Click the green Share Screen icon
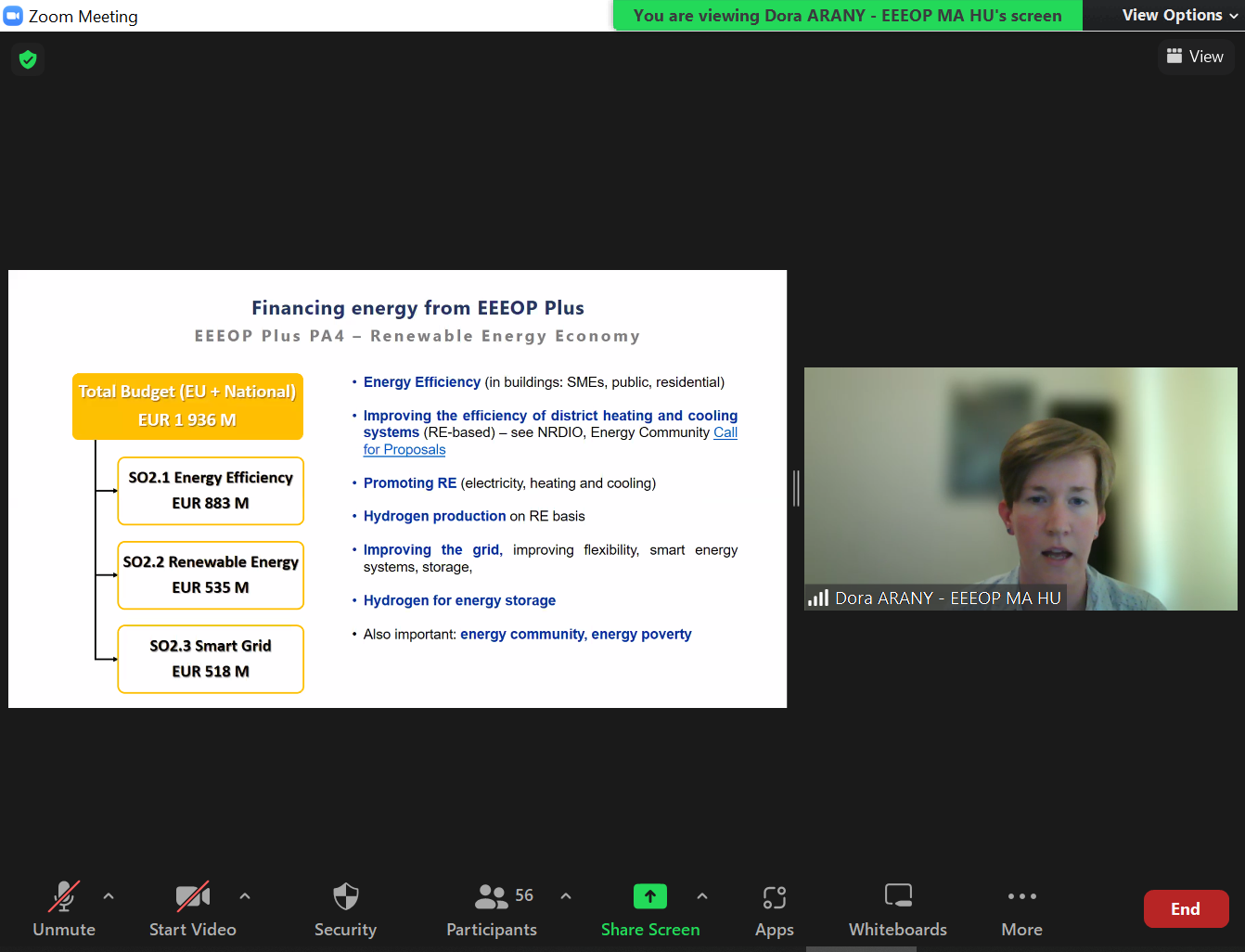This screenshot has height=952, width=1245. (649, 896)
